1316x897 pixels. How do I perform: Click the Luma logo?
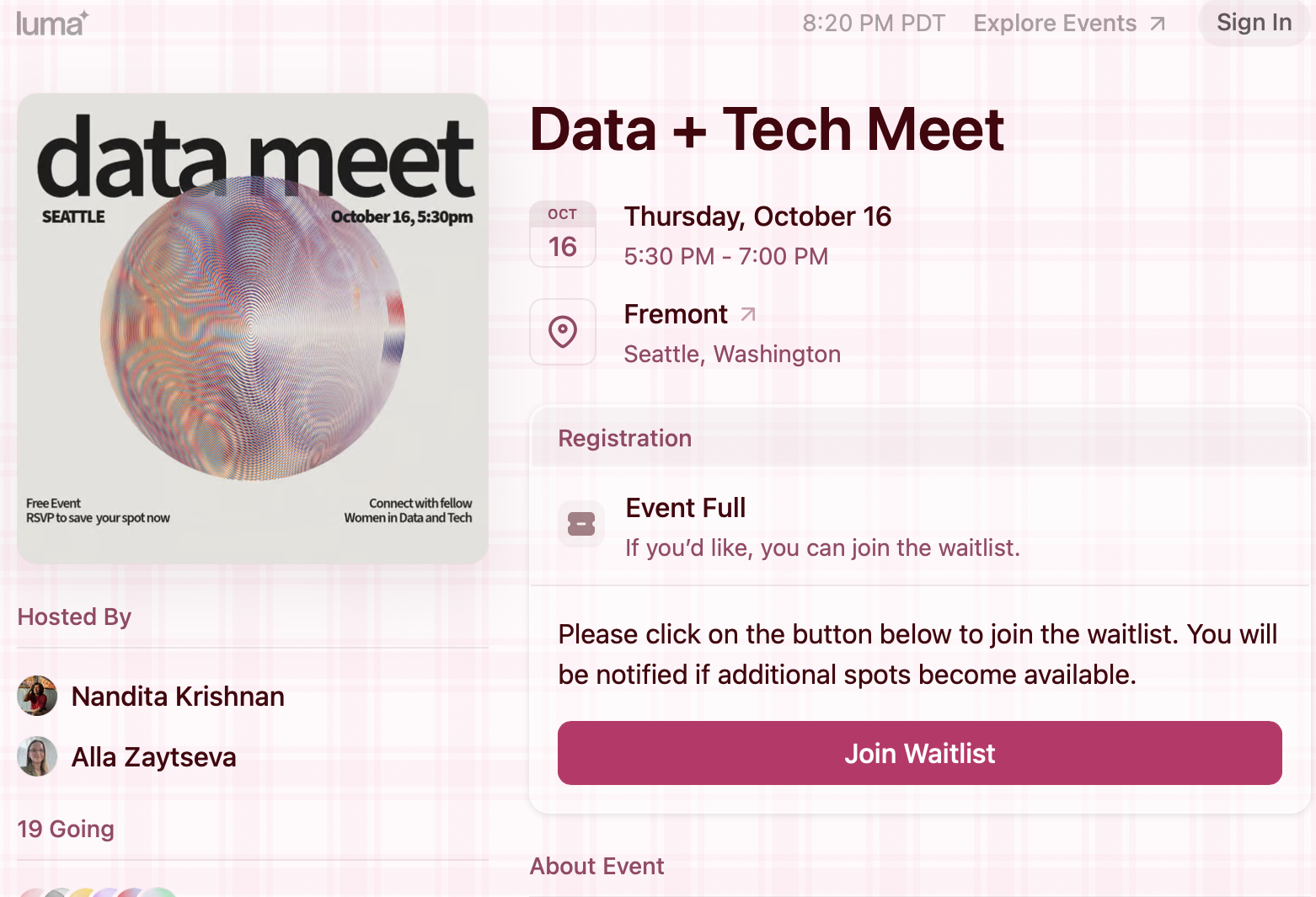pyautogui.click(x=51, y=24)
